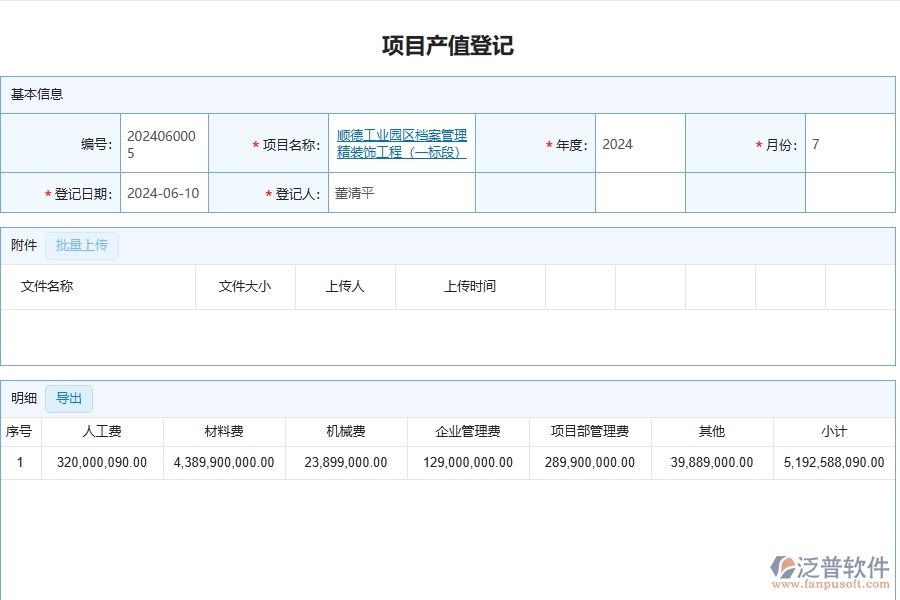
Task: Click the 基本信息 section header
Action: pyautogui.click(x=36, y=94)
